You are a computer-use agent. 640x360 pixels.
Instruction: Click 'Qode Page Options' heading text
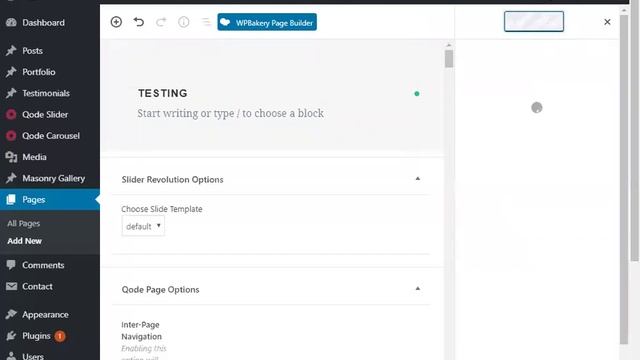pos(160,289)
